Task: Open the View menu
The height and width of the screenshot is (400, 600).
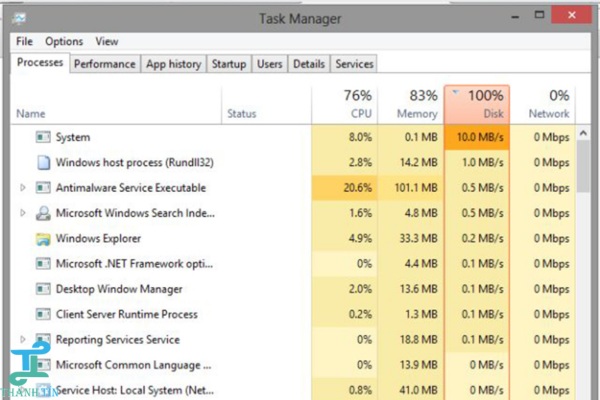Action: (x=107, y=41)
